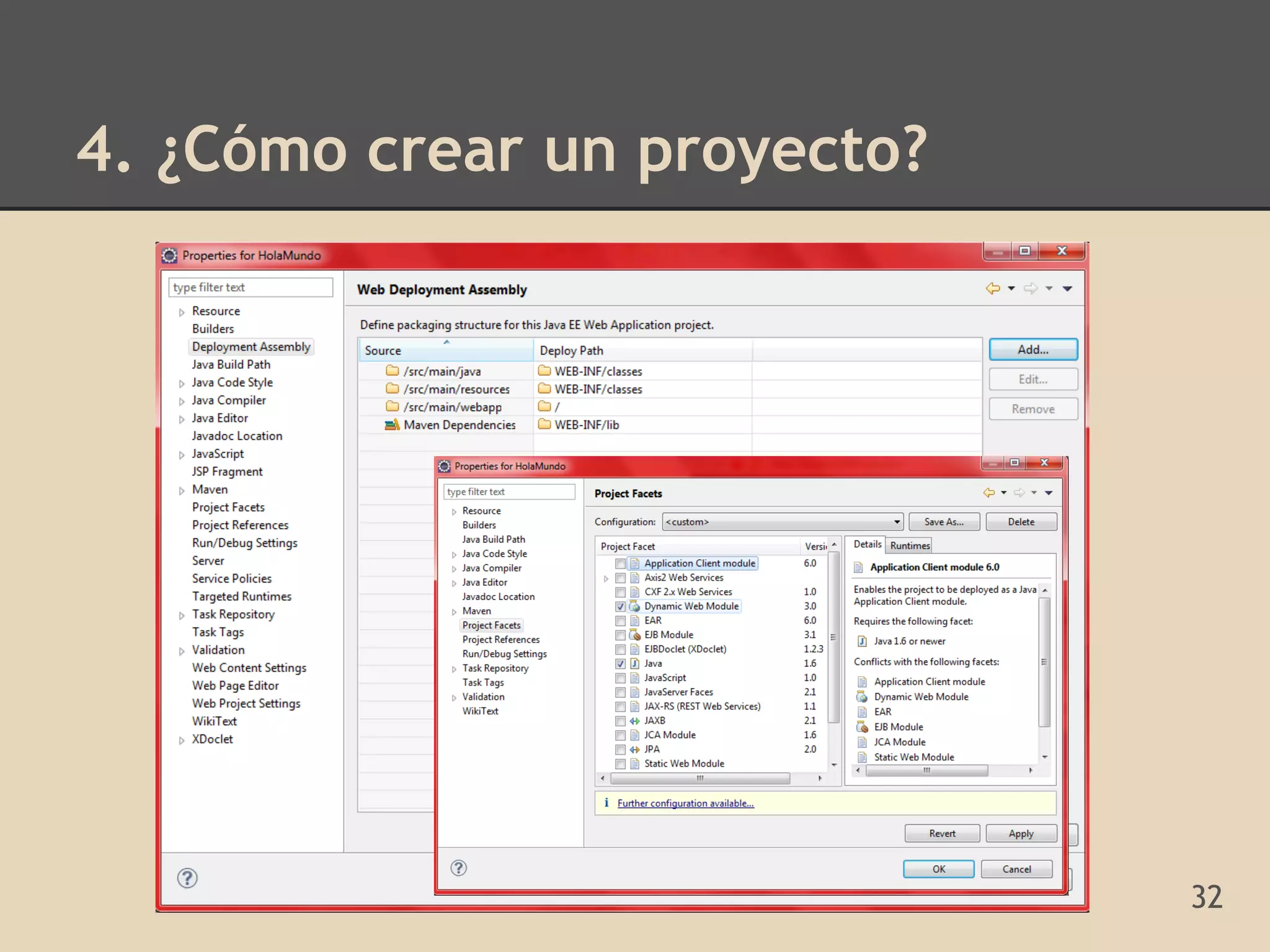
Task: Click /src/main/java folder icon
Action: click(x=392, y=371)
